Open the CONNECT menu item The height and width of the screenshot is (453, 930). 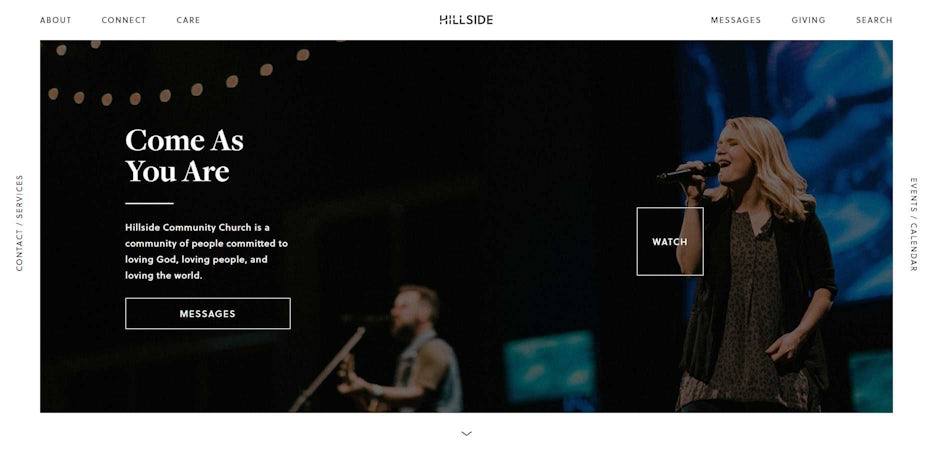click(124, 20)
